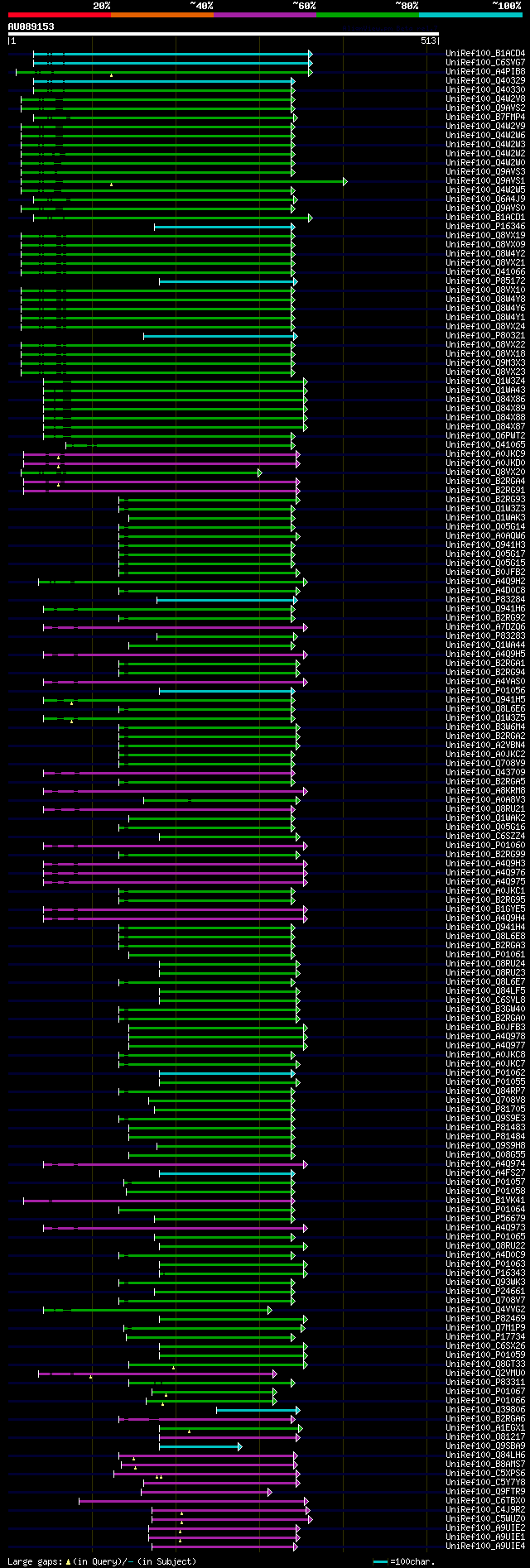530x1568 pixels.
Task: Open the UniRef100_Q41066 hit label
Action: [x=485, y=272]
